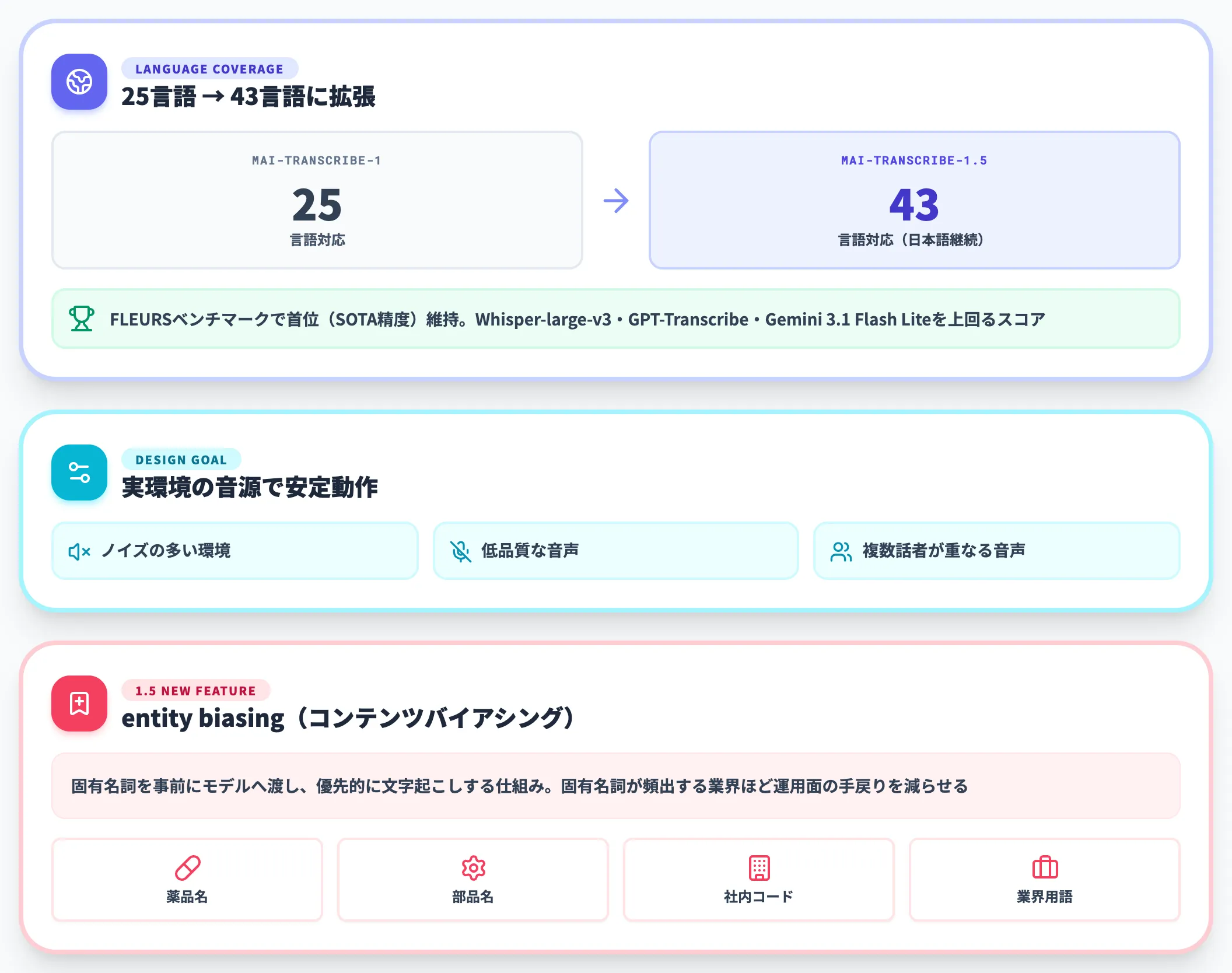Viewport: 1232px width, 973px height.
Task: Click the users icon for 複数話者が重なる音声
Action: [841, 551]
